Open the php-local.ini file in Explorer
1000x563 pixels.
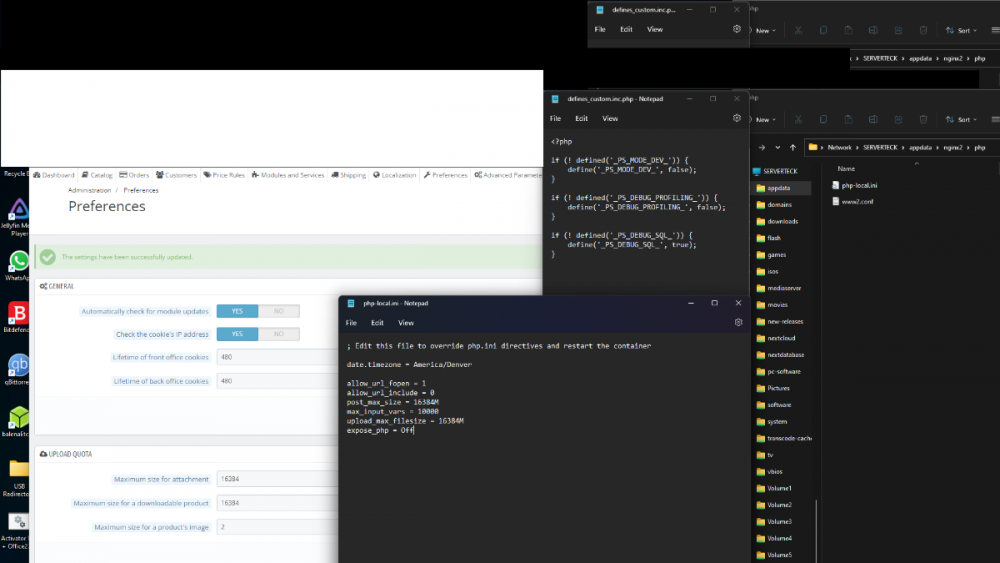pyautogui.click(x=859, y=185)
